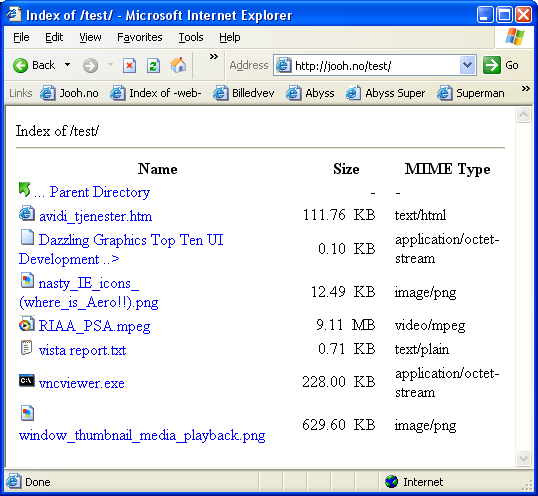538x496 pixels.
Task: Click the Stop loading toolbar icon
Action: click(129, 65)
